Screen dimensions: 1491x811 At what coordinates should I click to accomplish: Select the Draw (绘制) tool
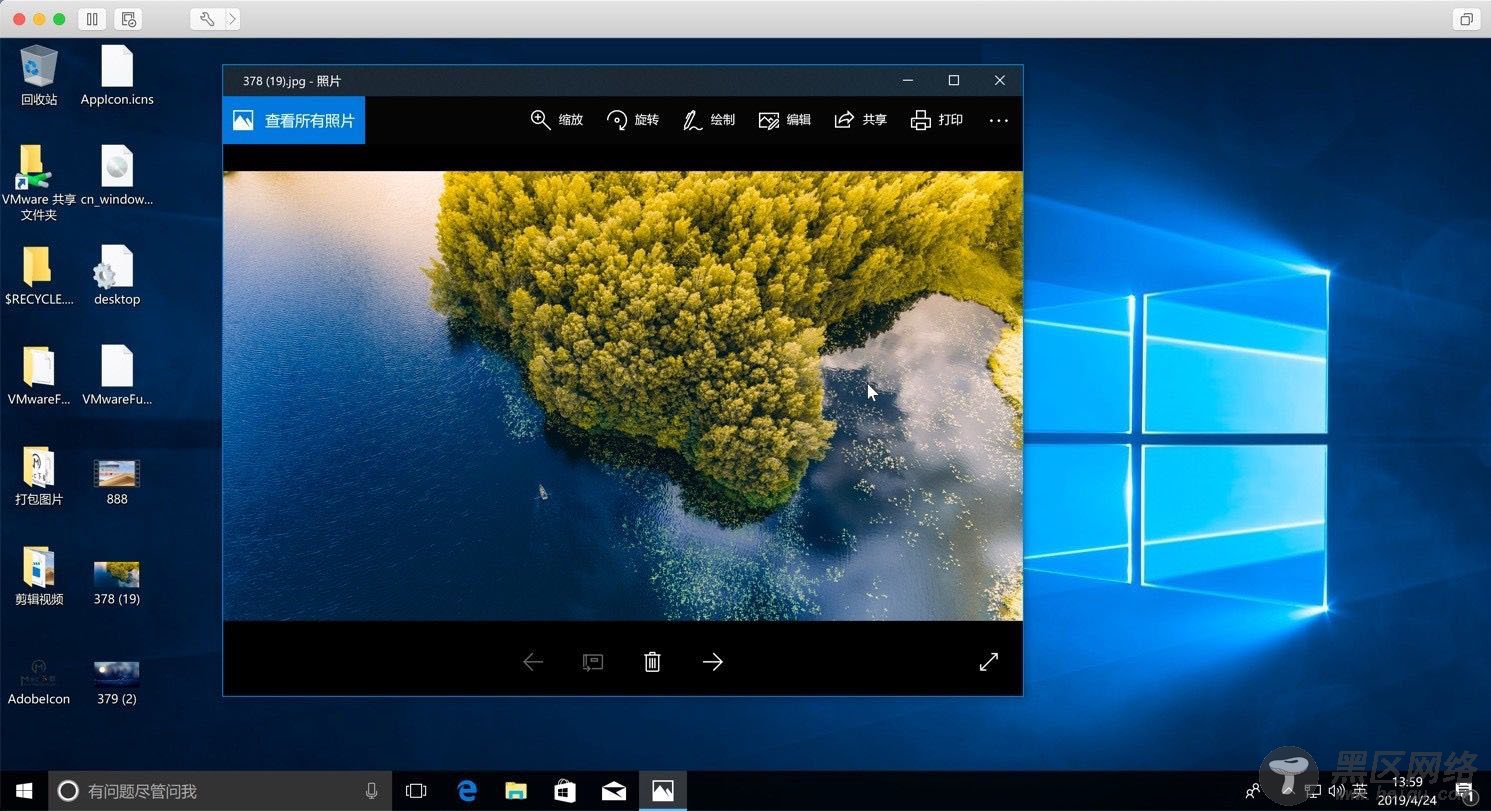pyautogui.click(x=709, y=120)
